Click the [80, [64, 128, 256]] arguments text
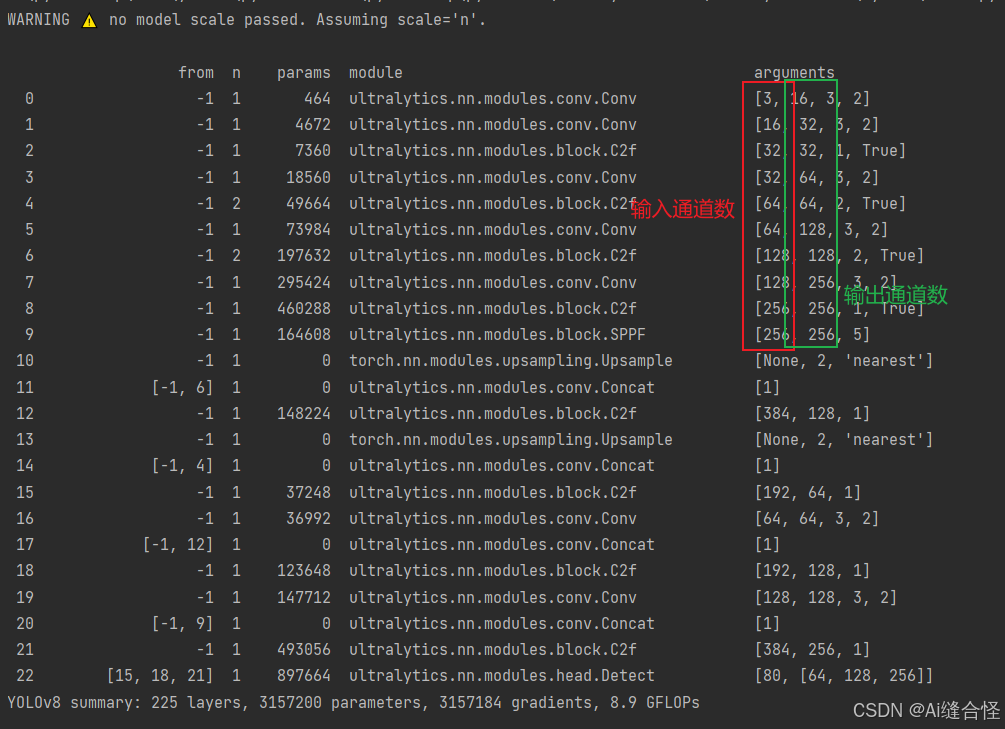 (844, 676)
